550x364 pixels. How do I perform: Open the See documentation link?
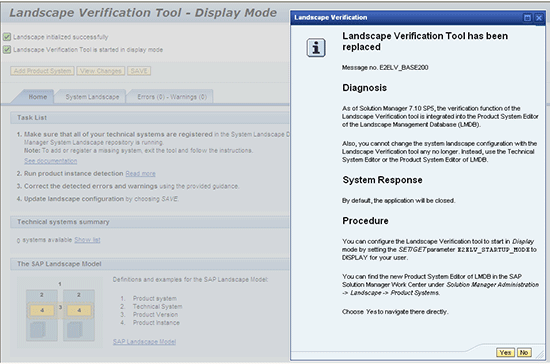tap(51, 161)
